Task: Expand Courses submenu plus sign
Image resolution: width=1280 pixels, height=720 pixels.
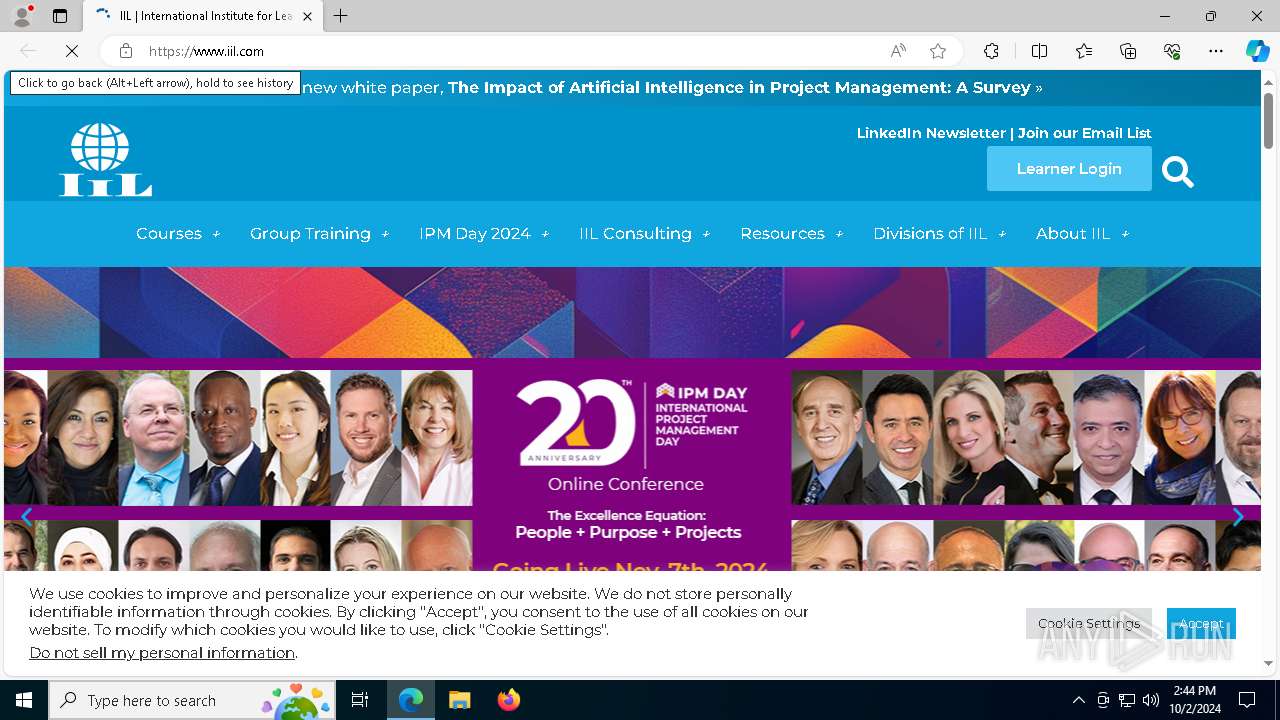Action: pos(215,234)
